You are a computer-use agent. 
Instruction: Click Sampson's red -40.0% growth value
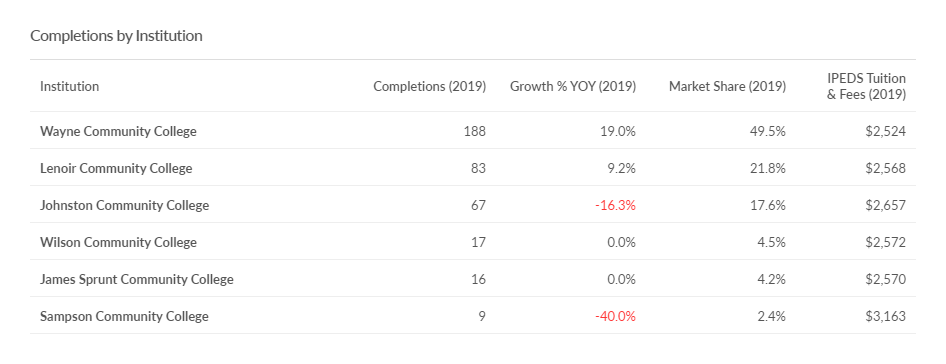pyautogui.click(x=615, y=316)
